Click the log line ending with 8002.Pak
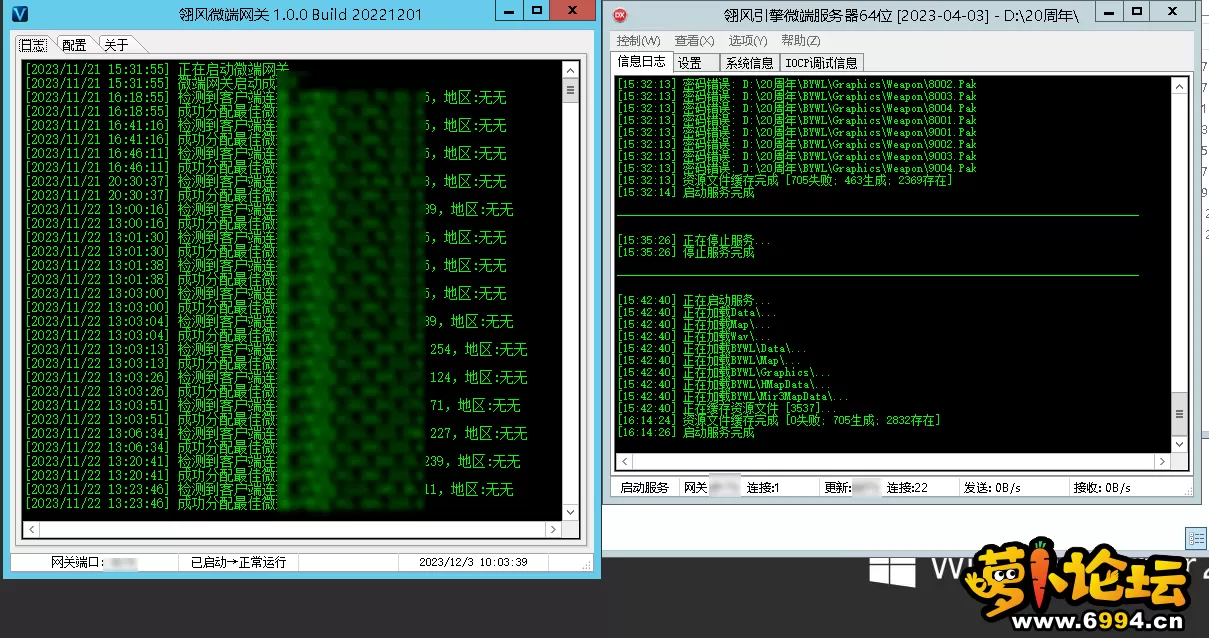 (797, 84)
